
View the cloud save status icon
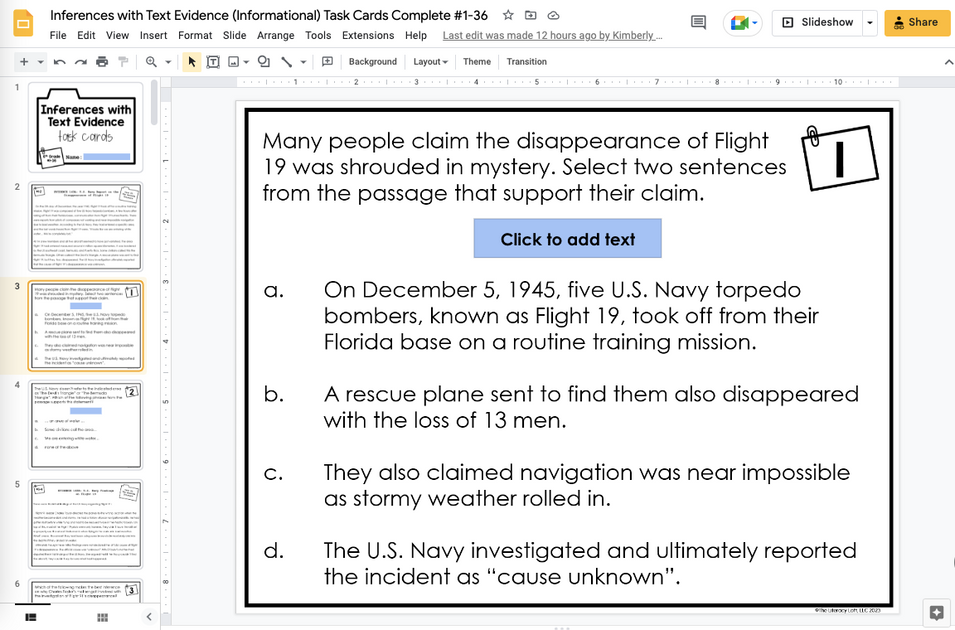553,15
